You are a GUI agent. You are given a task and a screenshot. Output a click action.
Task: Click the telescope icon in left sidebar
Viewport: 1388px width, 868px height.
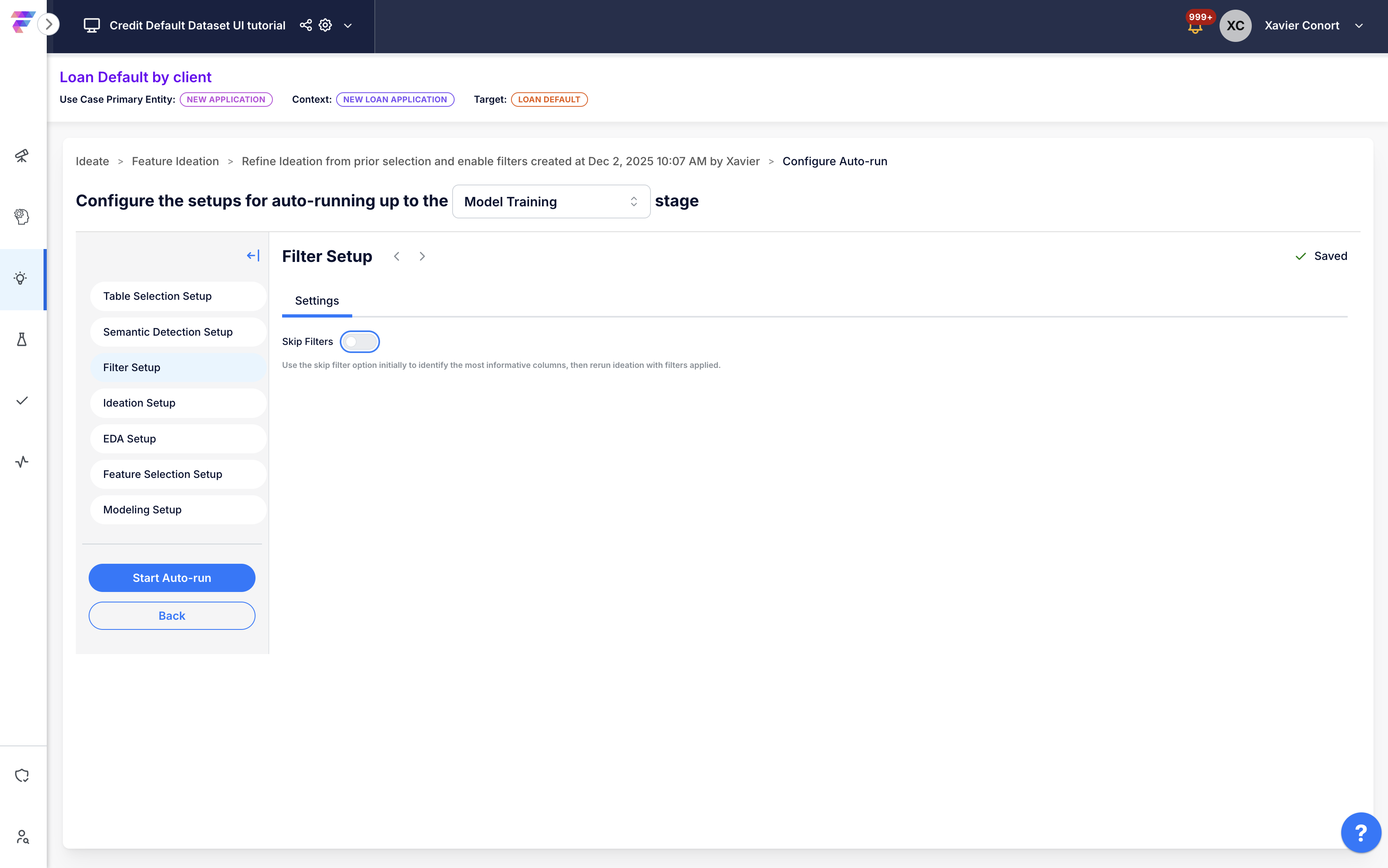pyautogui.click(x=22, y=156)
